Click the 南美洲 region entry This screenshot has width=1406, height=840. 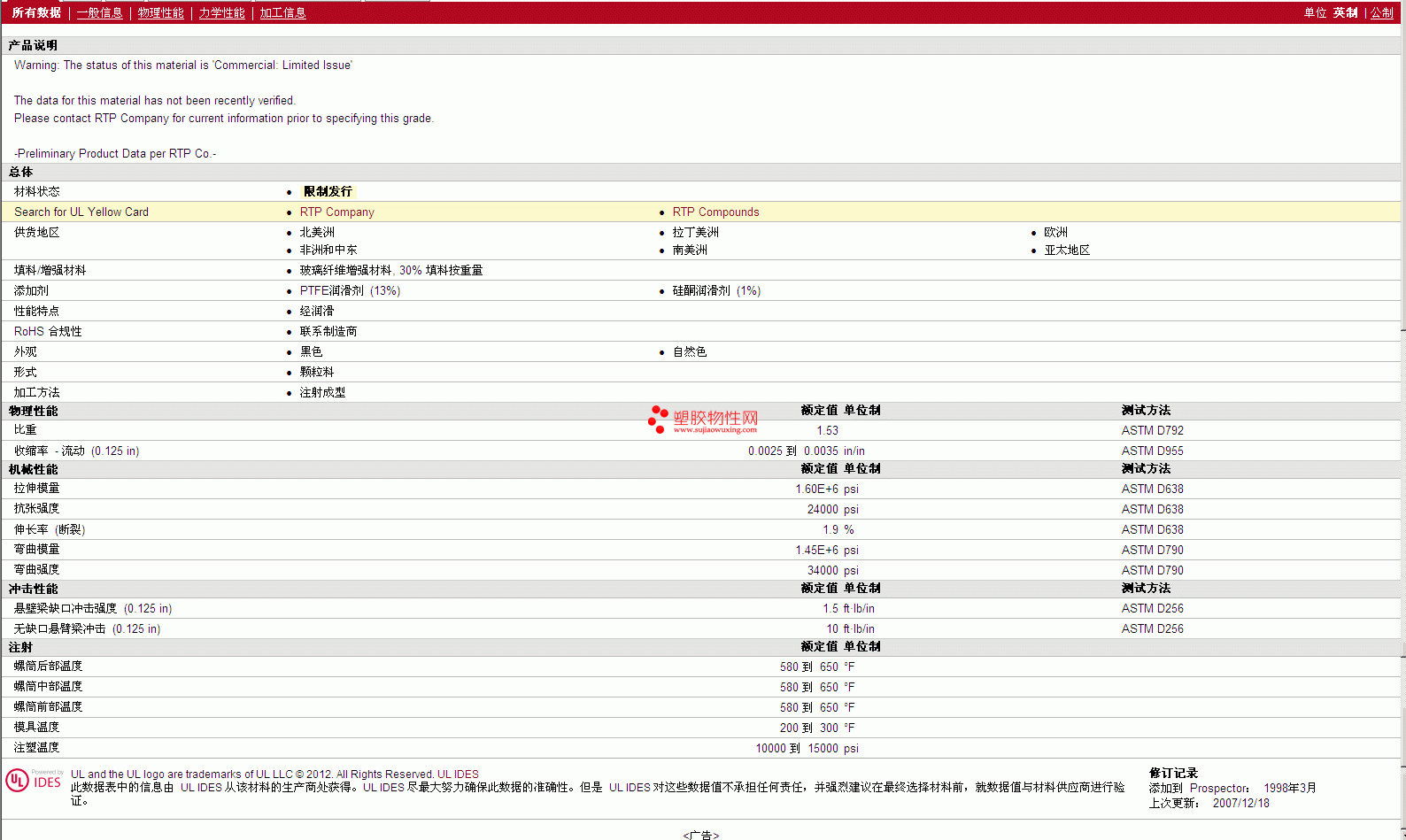690,250
